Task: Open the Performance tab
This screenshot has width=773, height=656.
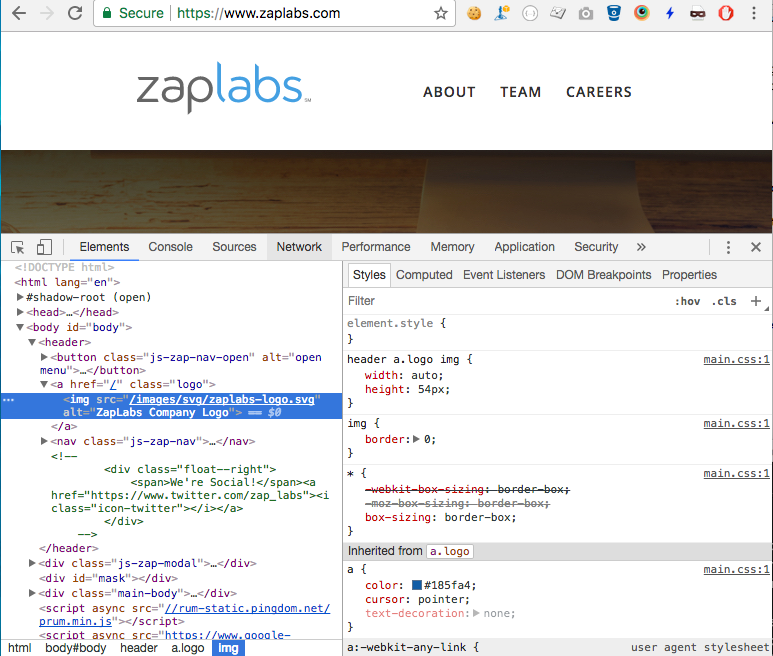Action: [376, 247]
